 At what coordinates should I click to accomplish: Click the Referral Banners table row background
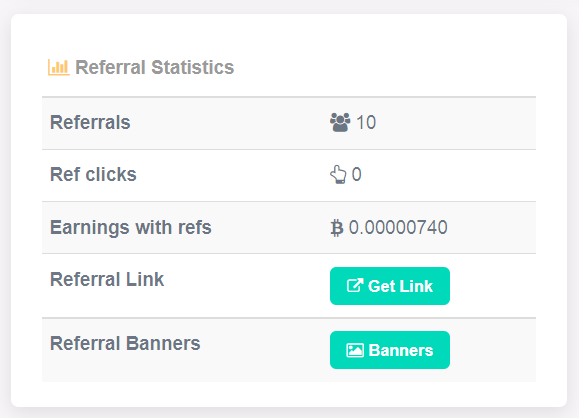[x=289, y=350]
